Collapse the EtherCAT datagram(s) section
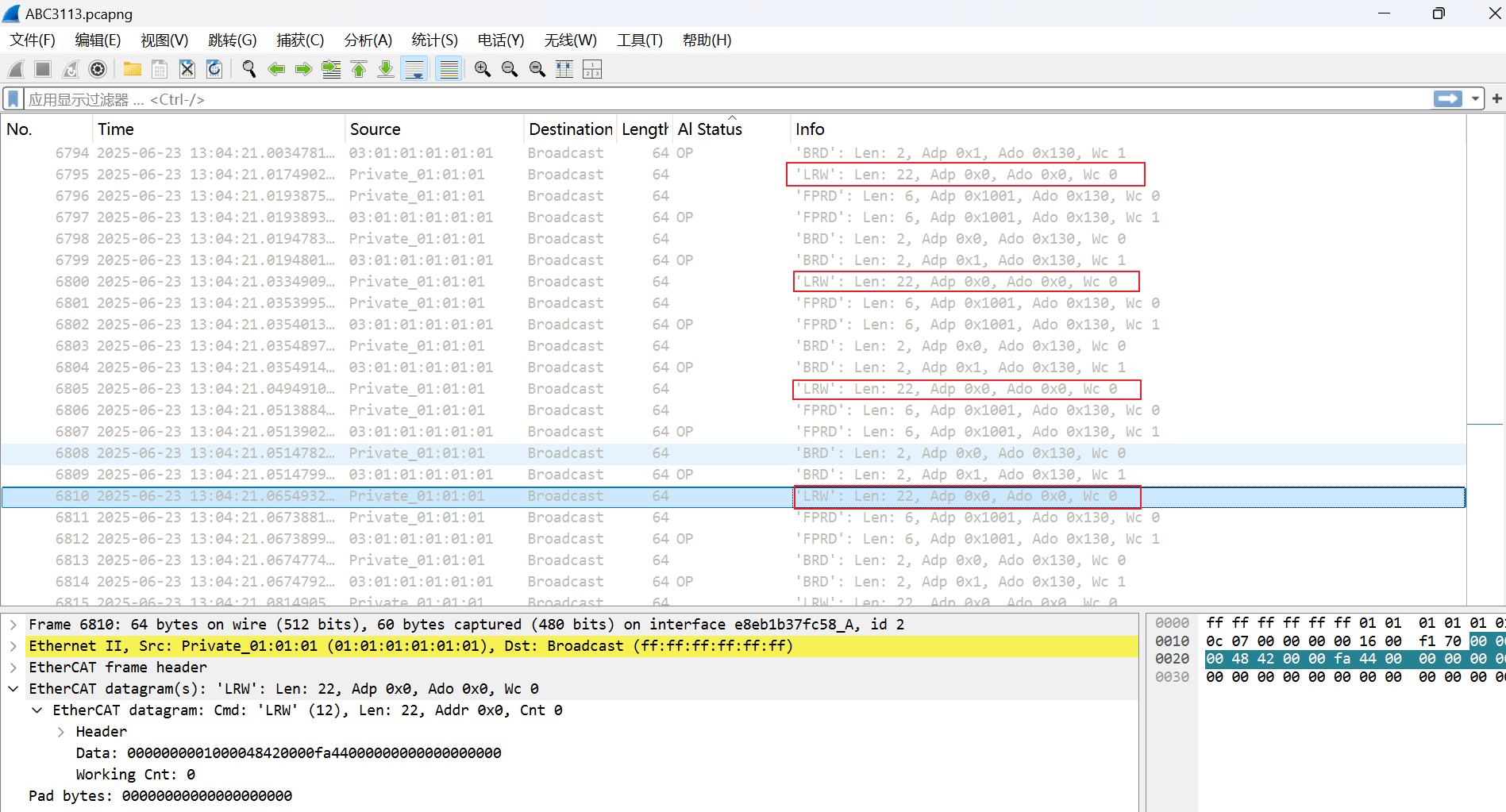This screenshot has height=812, width=1506. point(13,689)
